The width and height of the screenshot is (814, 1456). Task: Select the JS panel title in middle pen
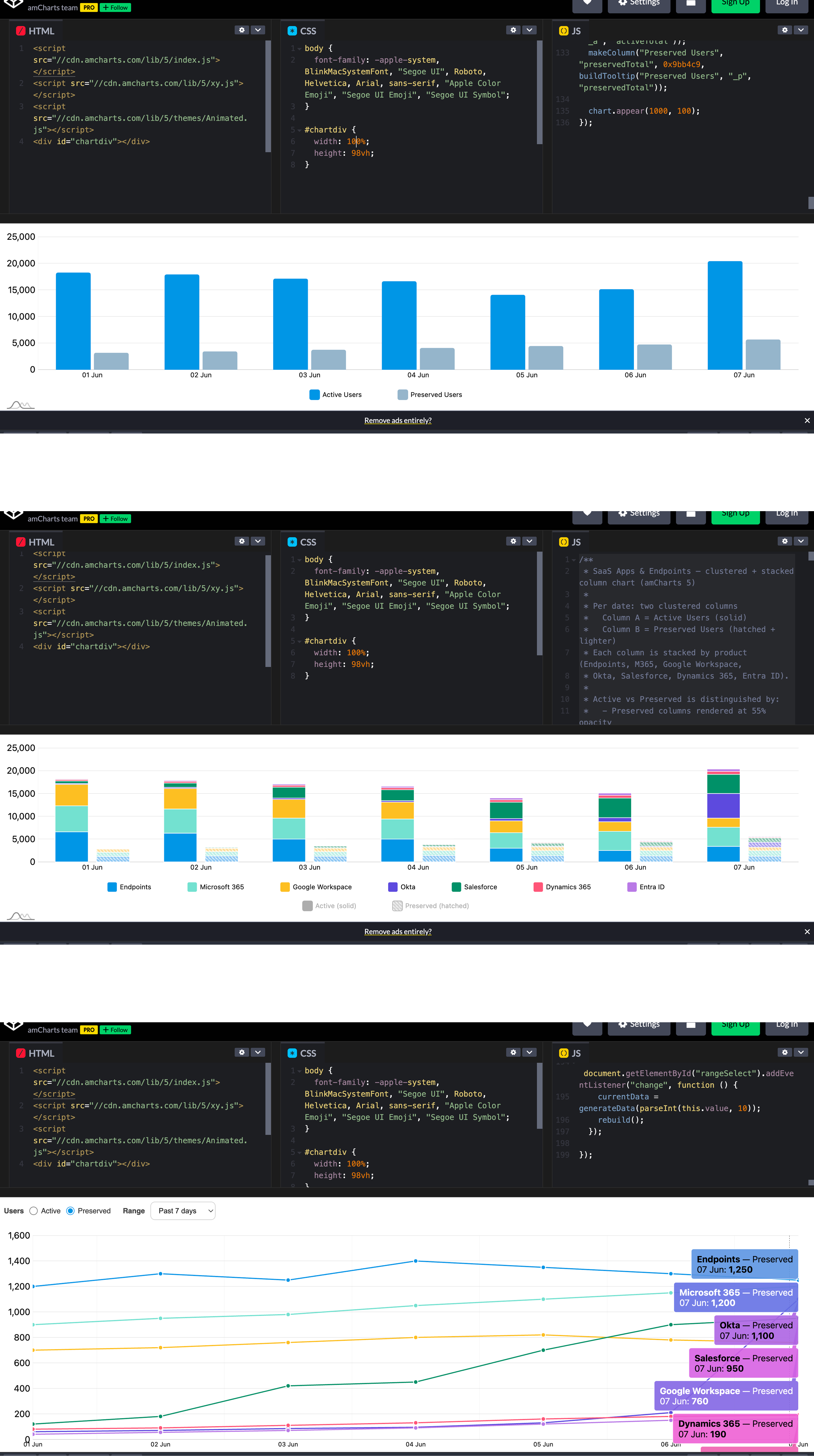pyautogui.click(x=576, y=542)
